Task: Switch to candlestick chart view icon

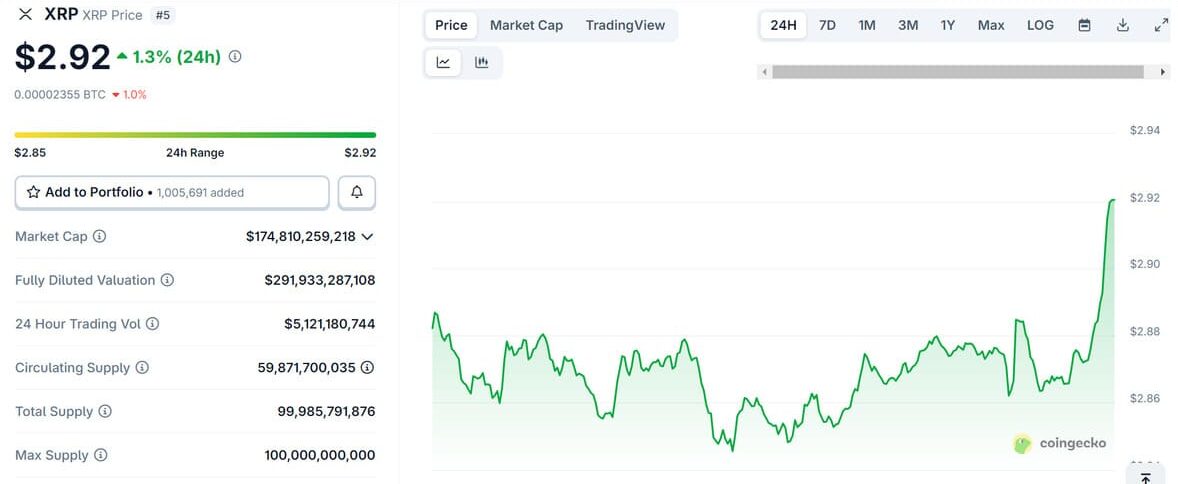Action: click(x=482, y=63)
